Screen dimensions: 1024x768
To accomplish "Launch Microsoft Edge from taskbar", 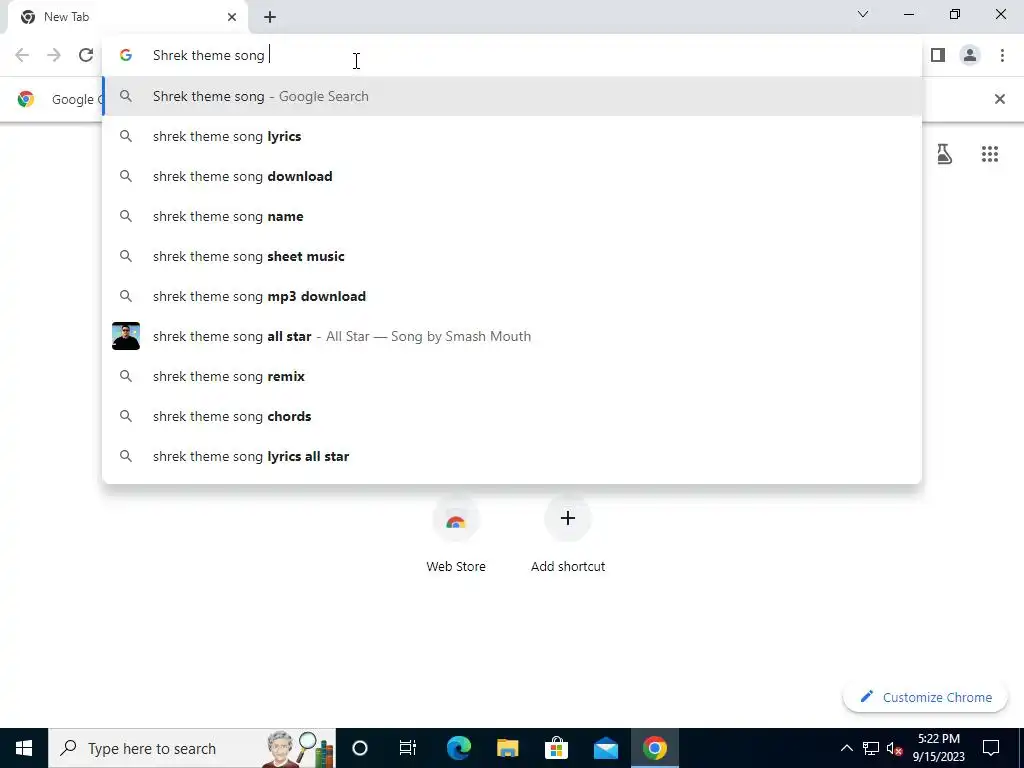I will click(458, 748).
